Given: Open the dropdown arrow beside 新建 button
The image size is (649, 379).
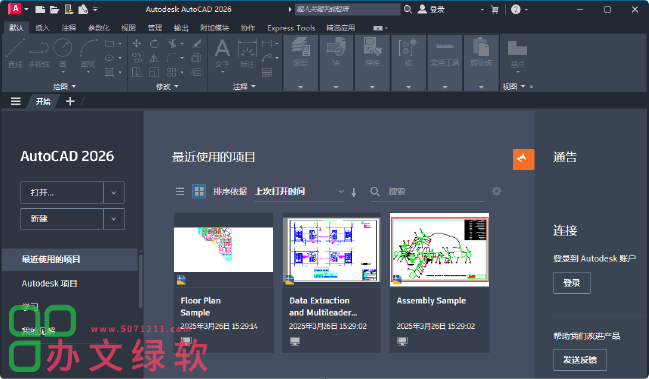Looking at the screenshot, I should click(x=114, y=219).
